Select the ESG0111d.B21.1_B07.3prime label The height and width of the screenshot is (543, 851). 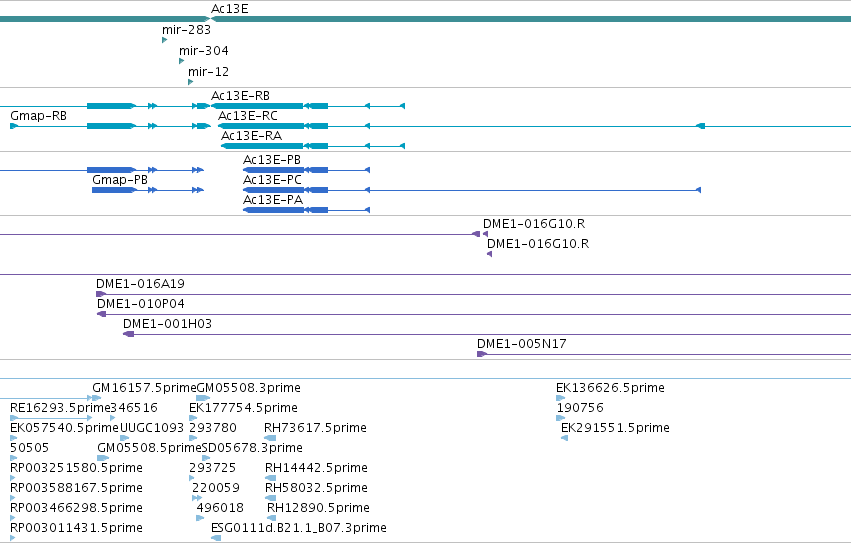tap(299, 528)
